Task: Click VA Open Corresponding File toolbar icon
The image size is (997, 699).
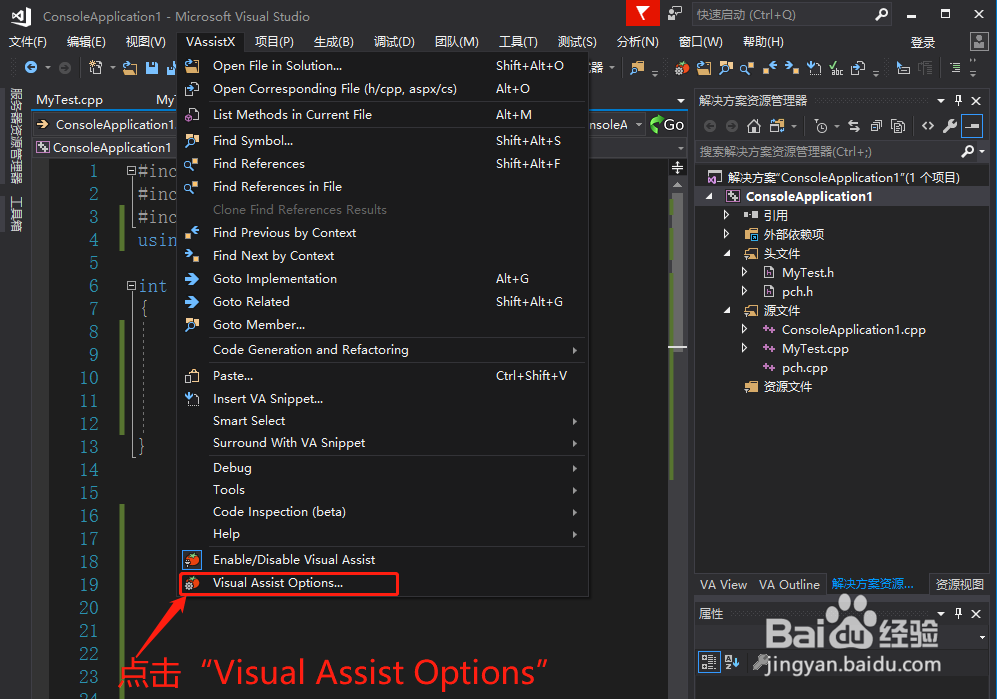Action: 858,67
